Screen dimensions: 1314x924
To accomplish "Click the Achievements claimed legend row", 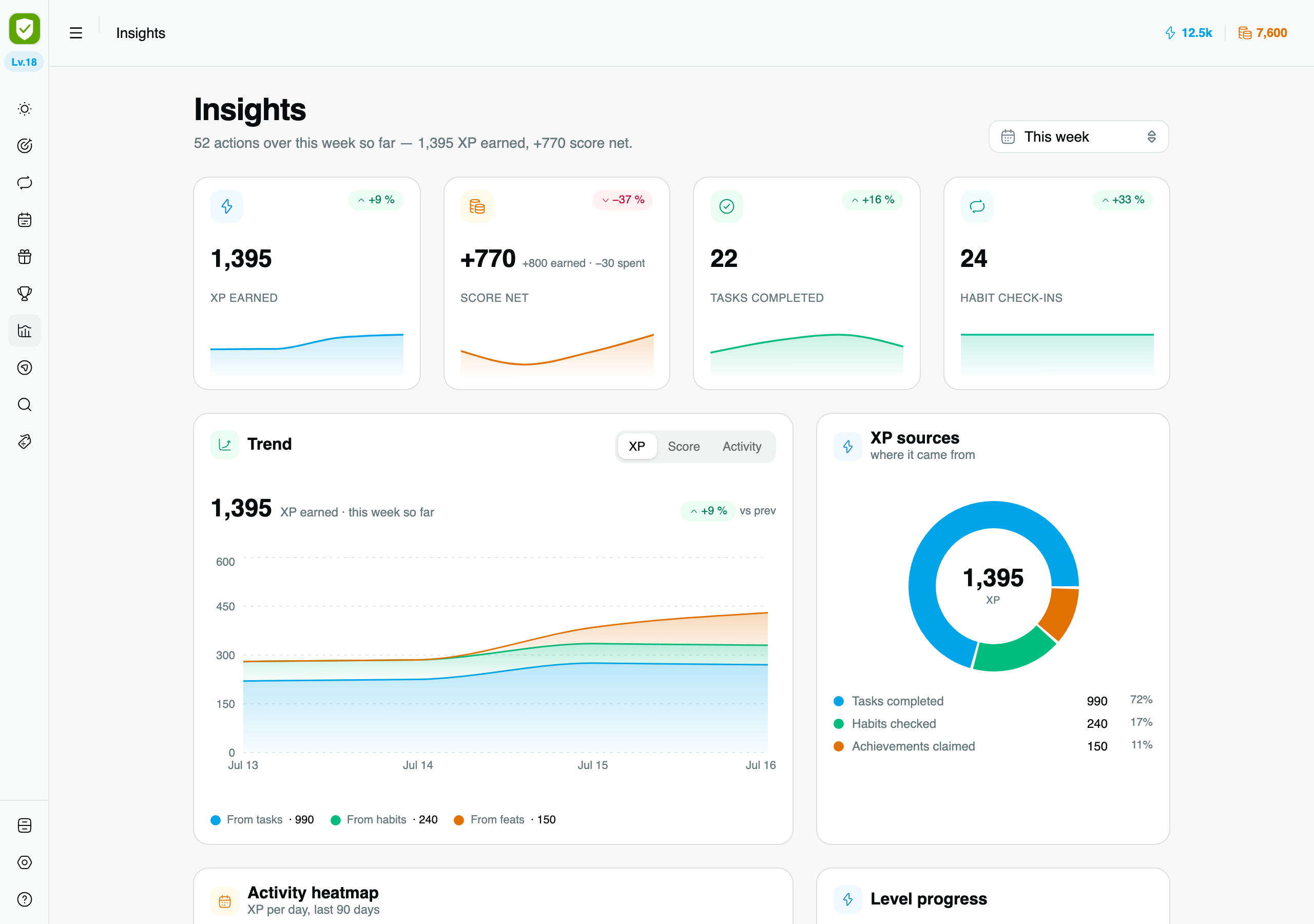I will tap(993, 746).
